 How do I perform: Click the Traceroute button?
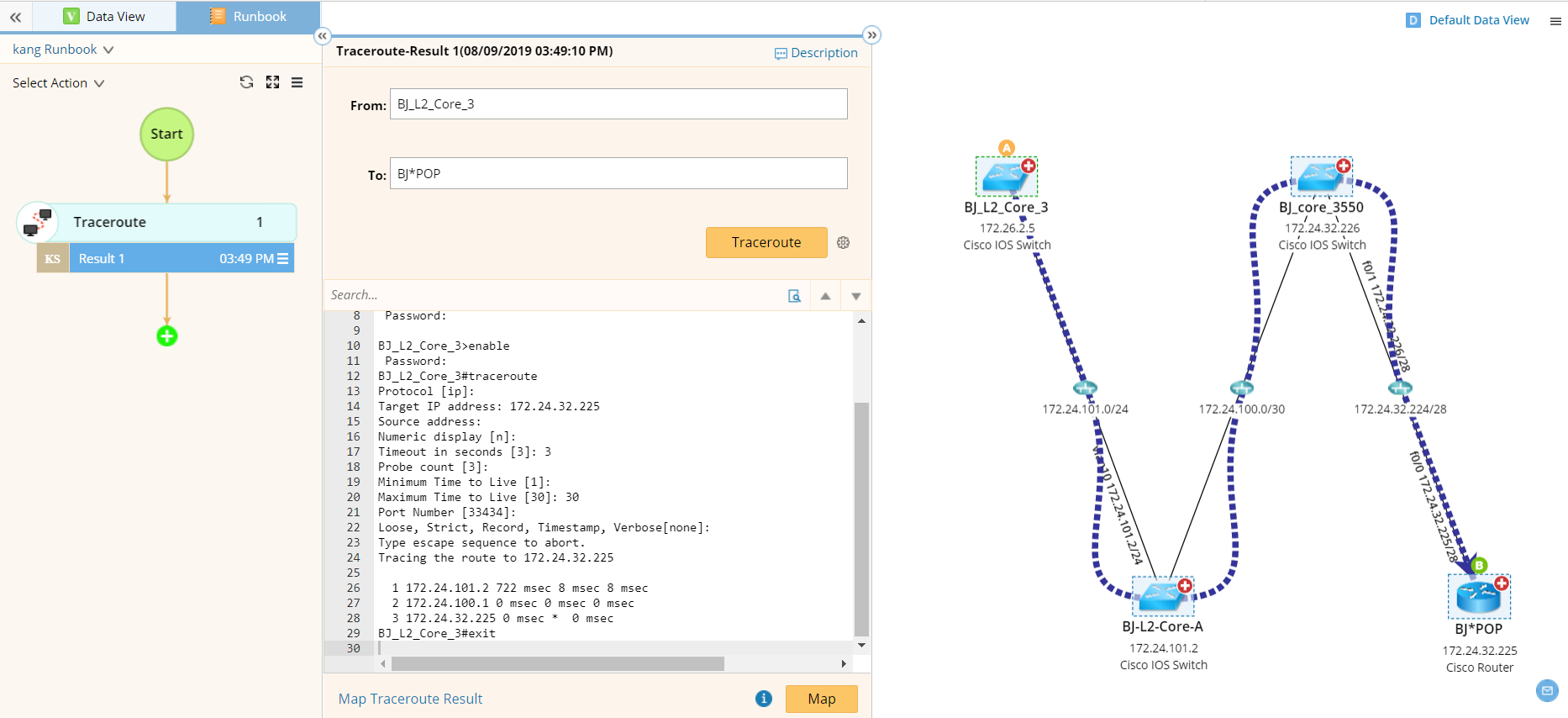pos(766,243)
